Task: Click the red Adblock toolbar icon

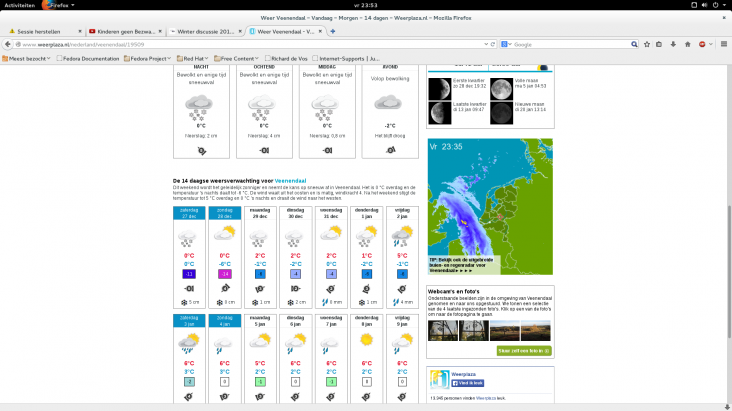Action: [702, 44]
